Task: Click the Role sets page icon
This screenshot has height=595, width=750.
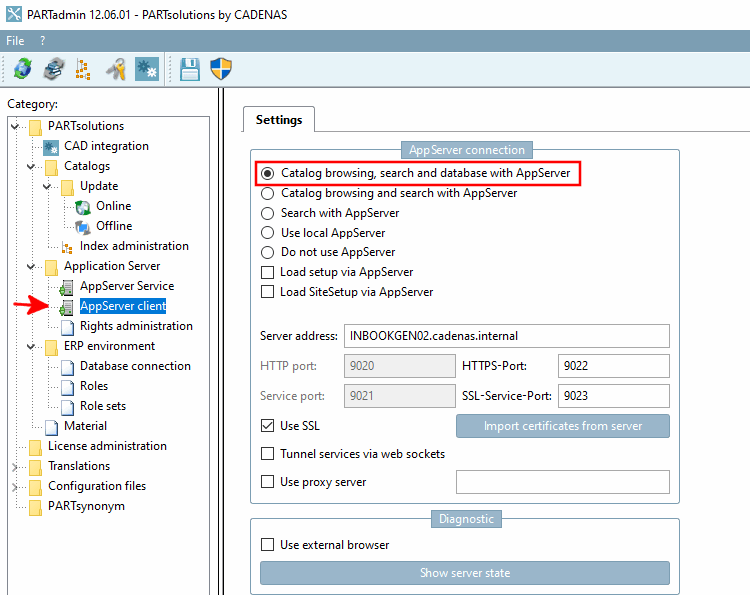Action: click(x=67, y=408)
